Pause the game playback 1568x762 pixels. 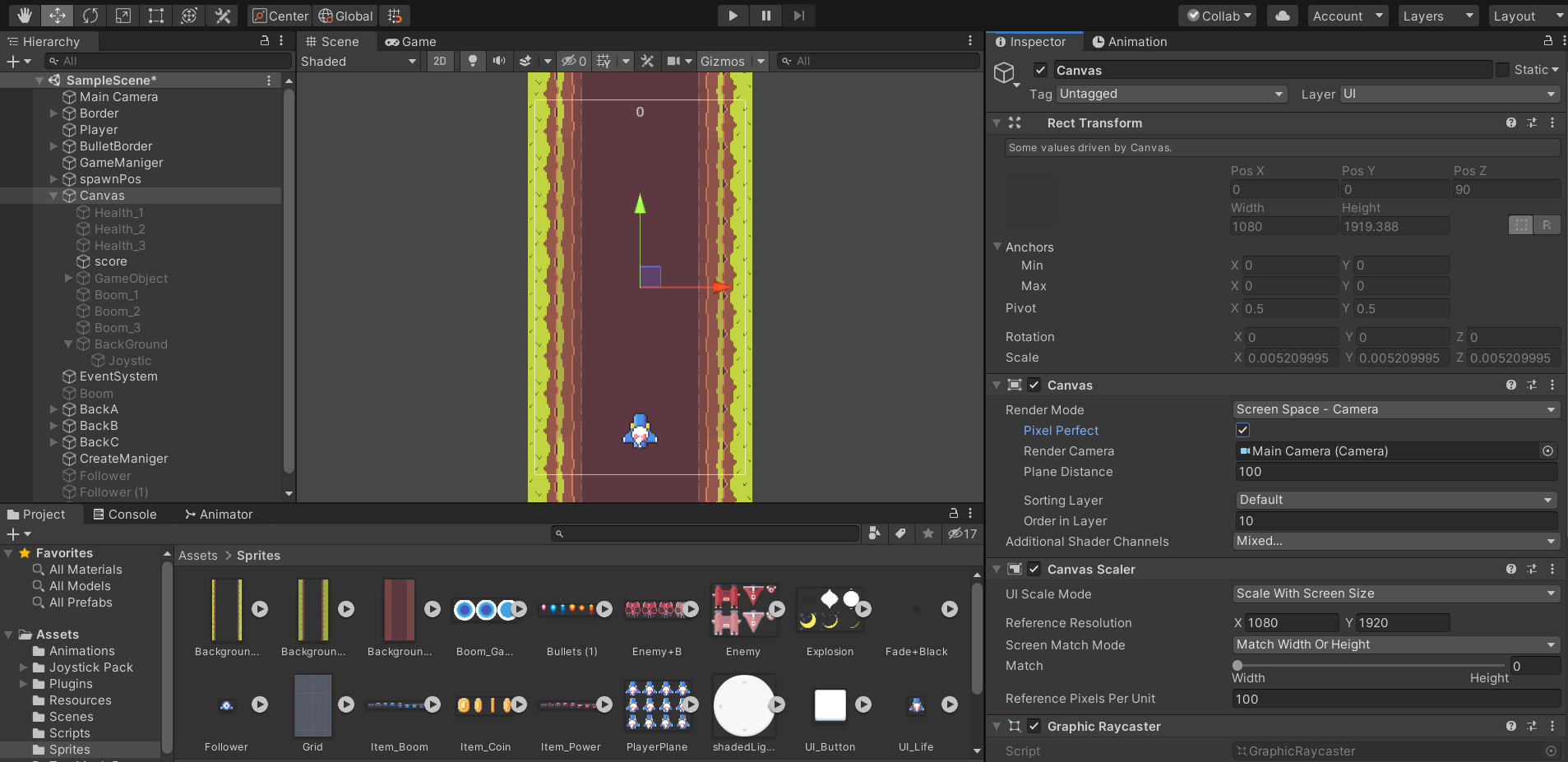[765, 16]
